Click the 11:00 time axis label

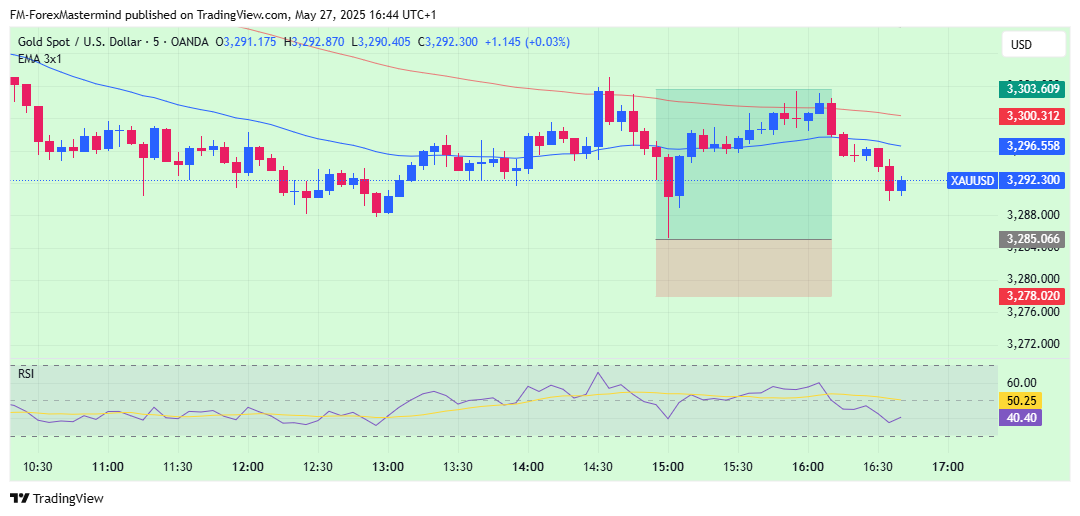108,466
